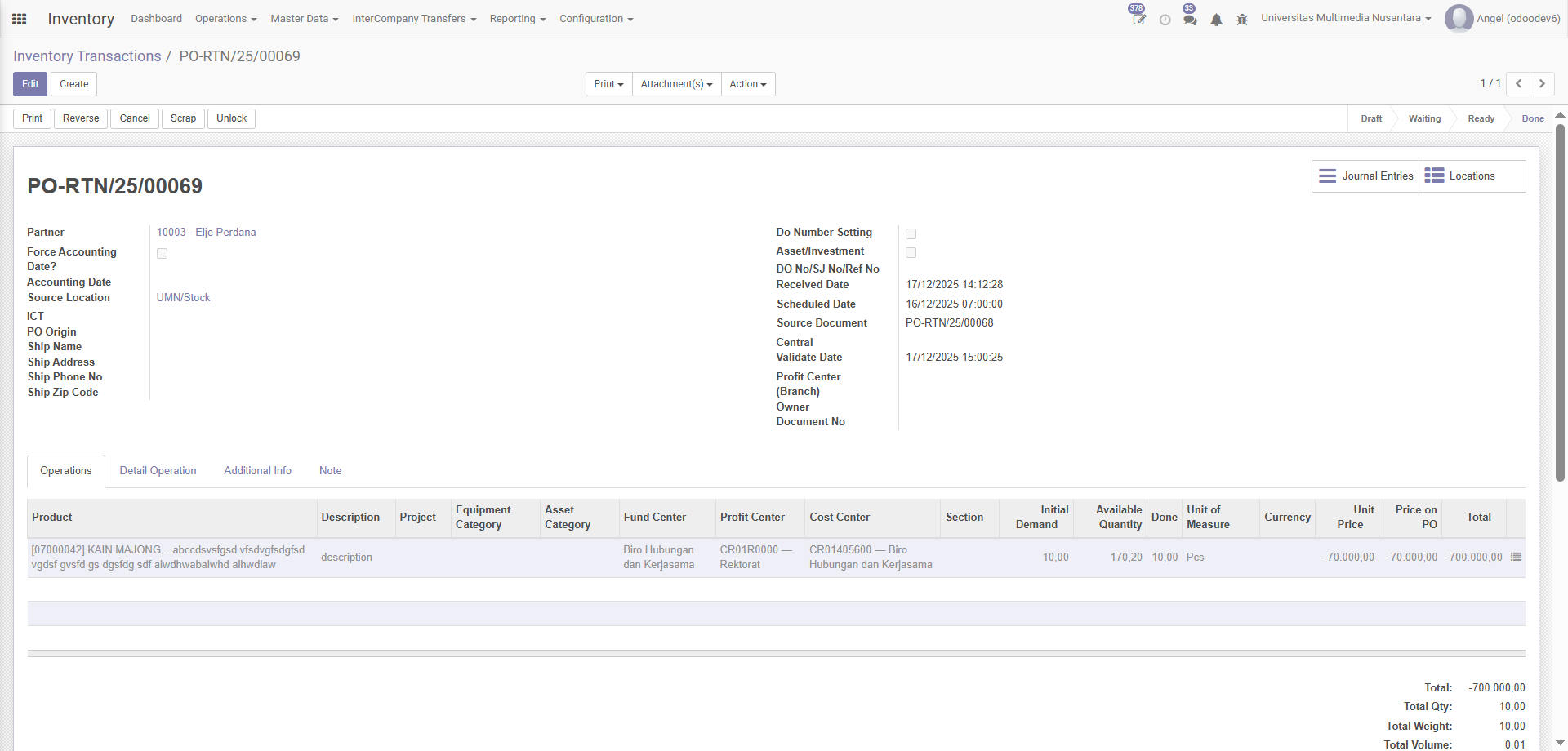The height and width of the screenshot is (751, 1568).
Task: Expand the Action dropdown
Action: [x=747, y=84]
